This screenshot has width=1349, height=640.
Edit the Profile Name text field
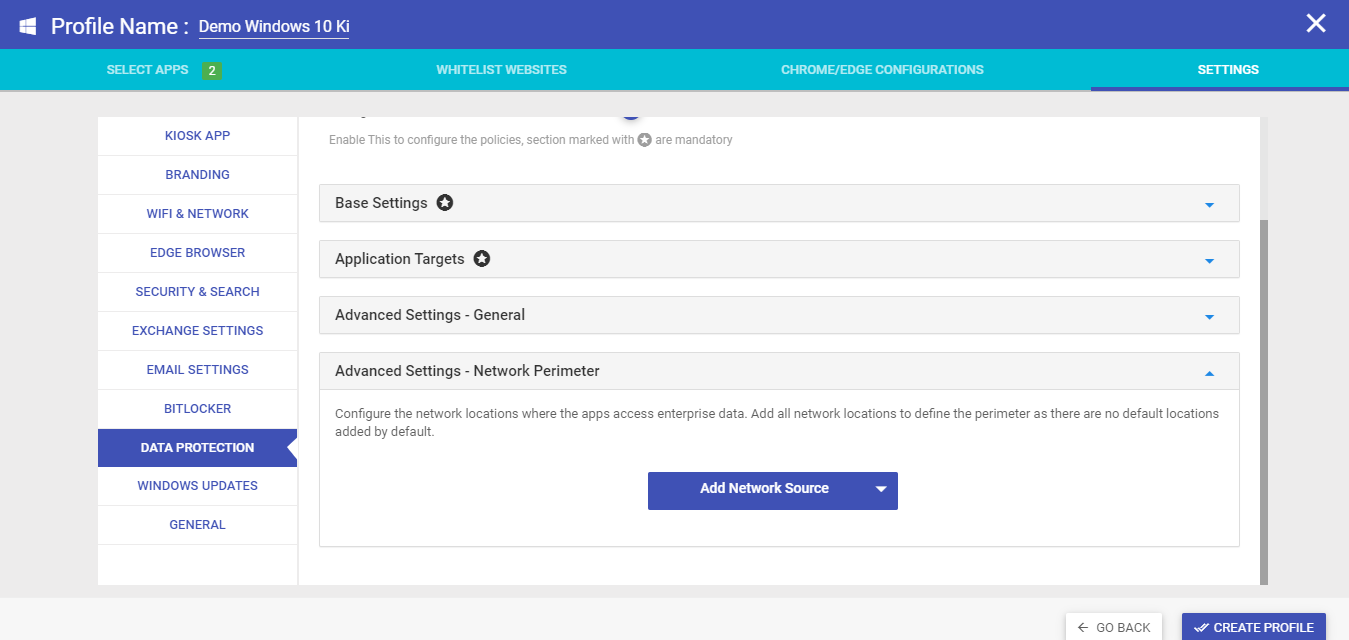point(274,26)
